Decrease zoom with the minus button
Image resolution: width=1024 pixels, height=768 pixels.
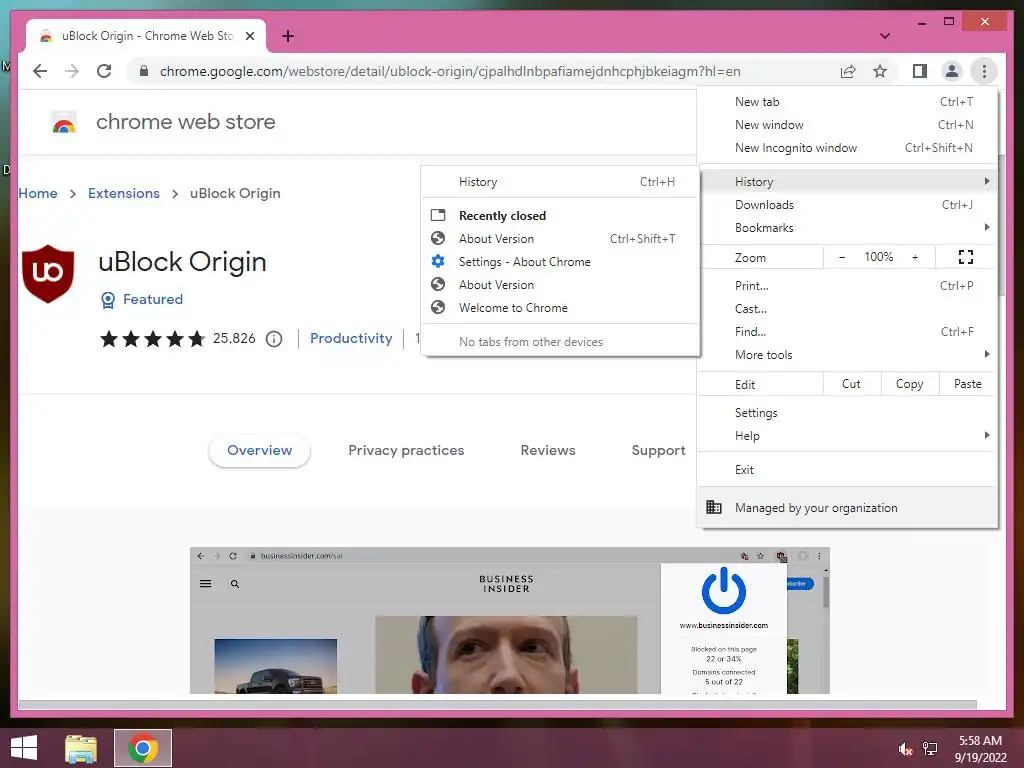coord(842,257)
